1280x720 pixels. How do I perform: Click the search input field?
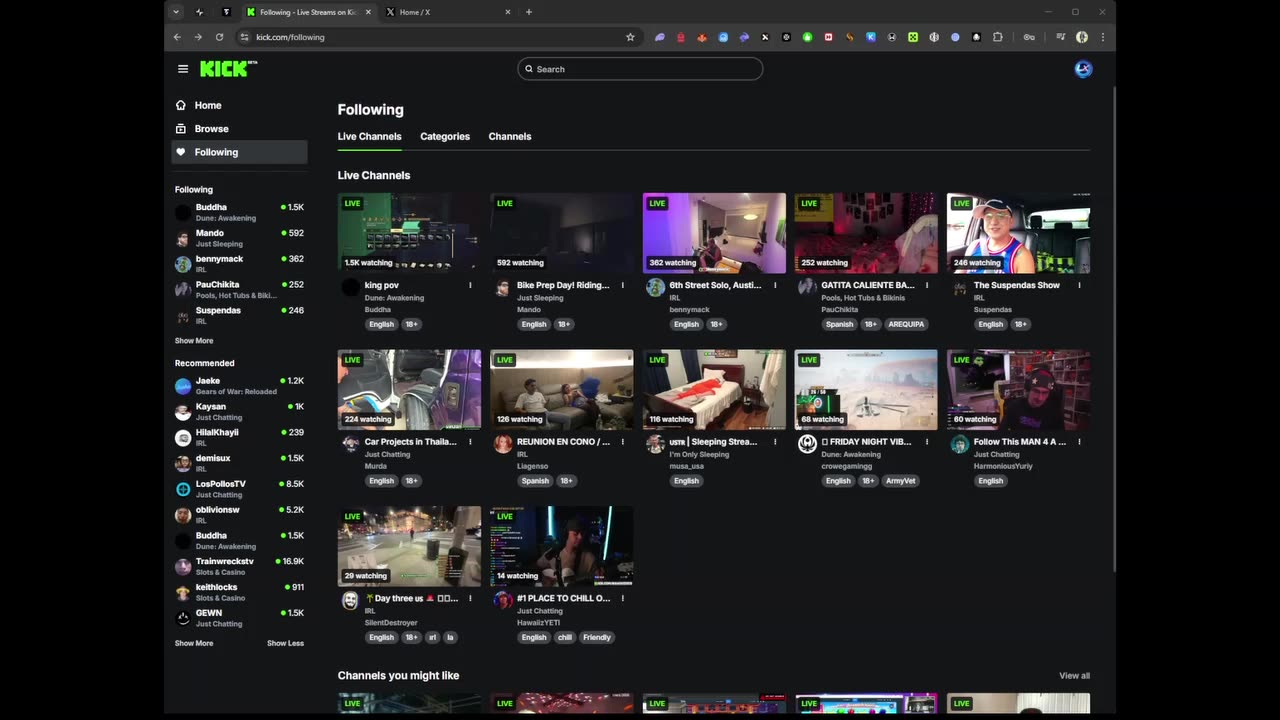pos(640,69)
